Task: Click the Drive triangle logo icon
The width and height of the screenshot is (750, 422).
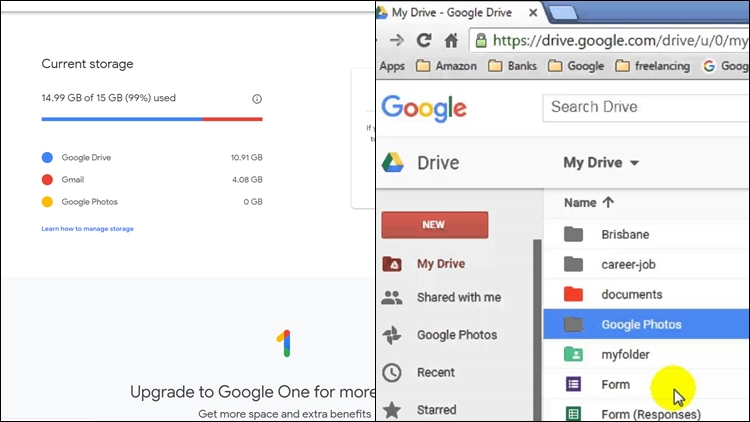Action: pos(393,163)
